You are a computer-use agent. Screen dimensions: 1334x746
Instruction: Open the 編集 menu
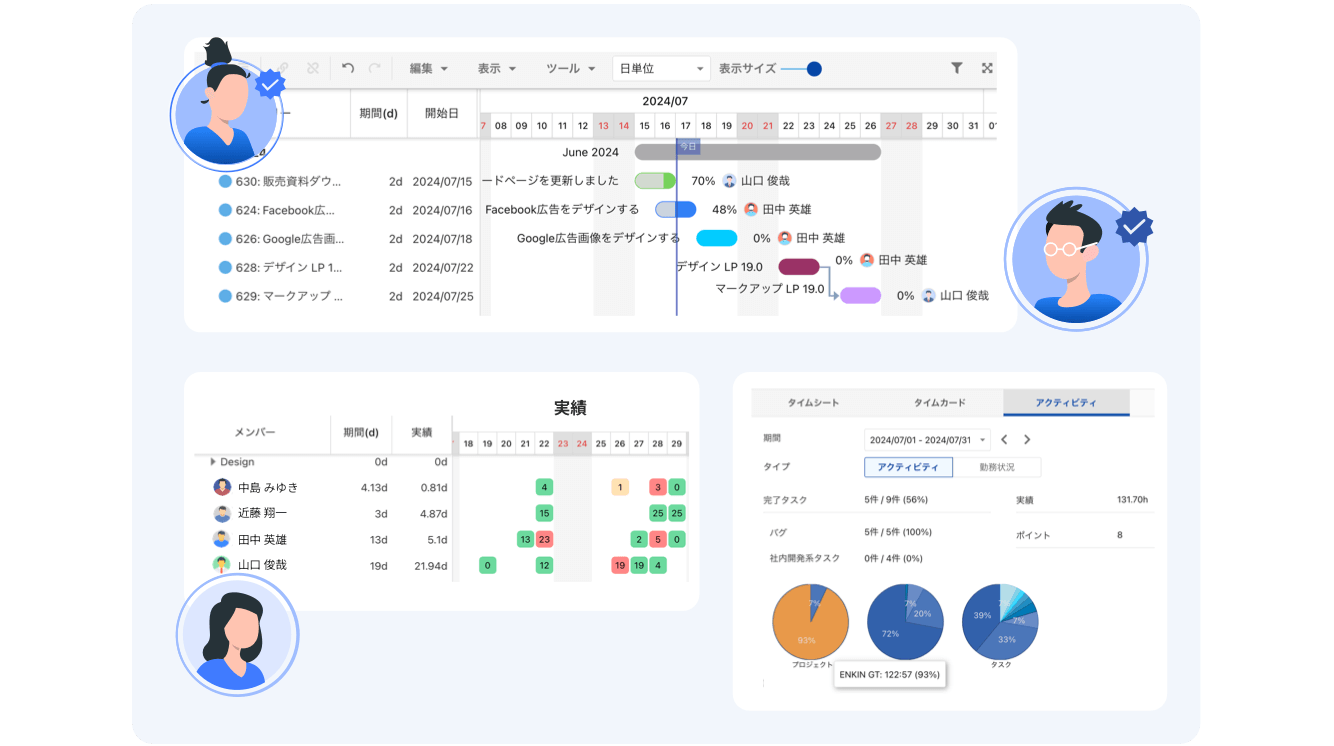tap(428, 69)
